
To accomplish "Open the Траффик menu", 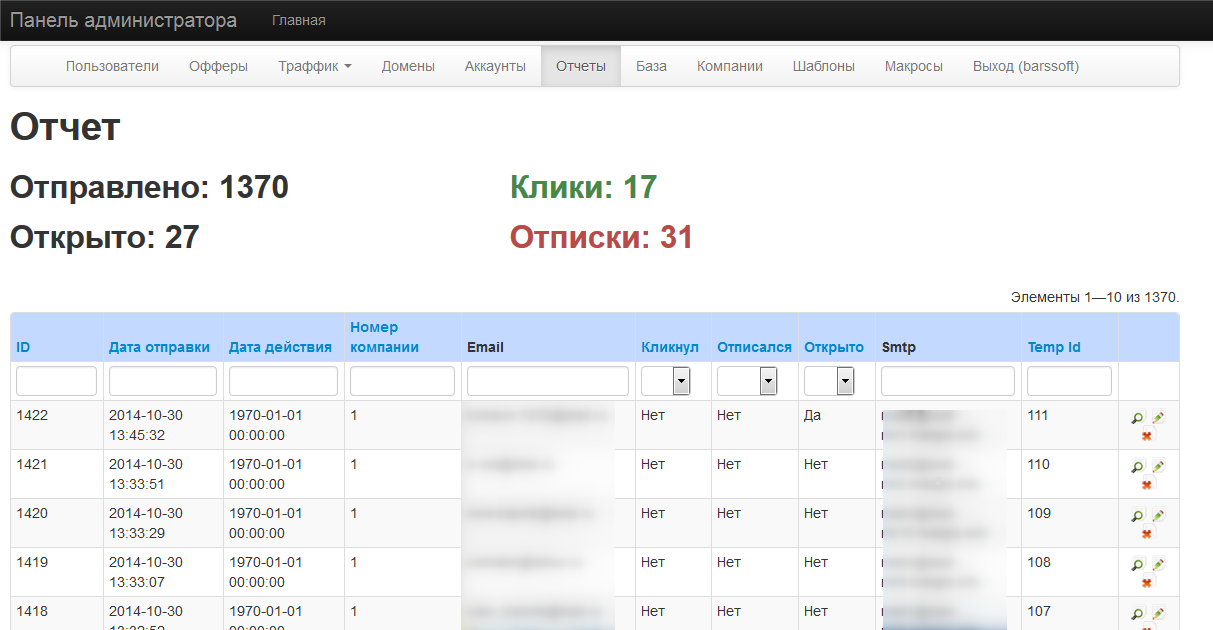I will pos(313,65).
